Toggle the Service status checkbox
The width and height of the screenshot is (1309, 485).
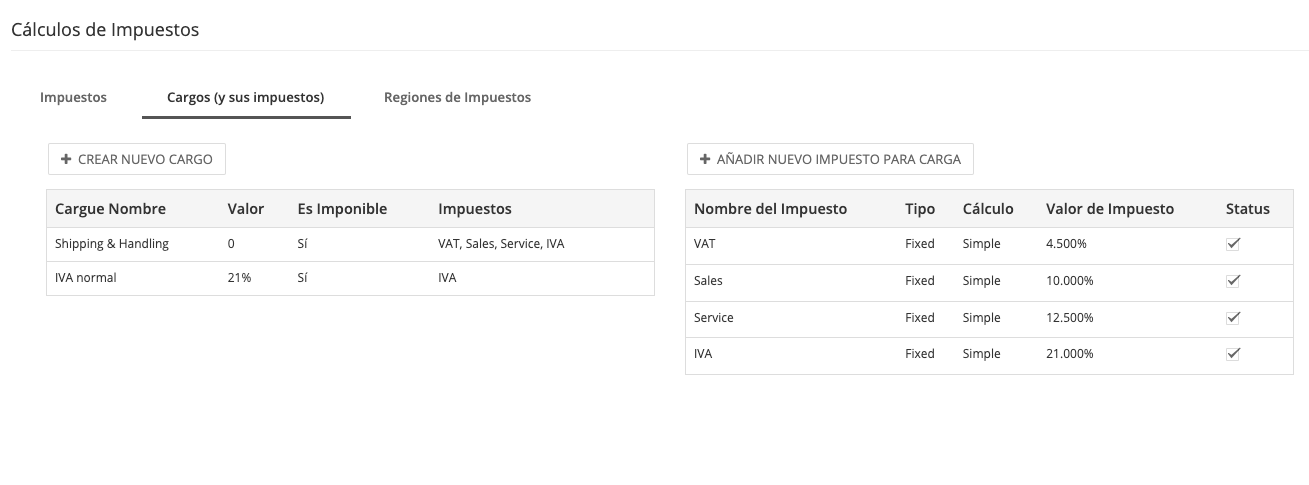coord(1233,318)
